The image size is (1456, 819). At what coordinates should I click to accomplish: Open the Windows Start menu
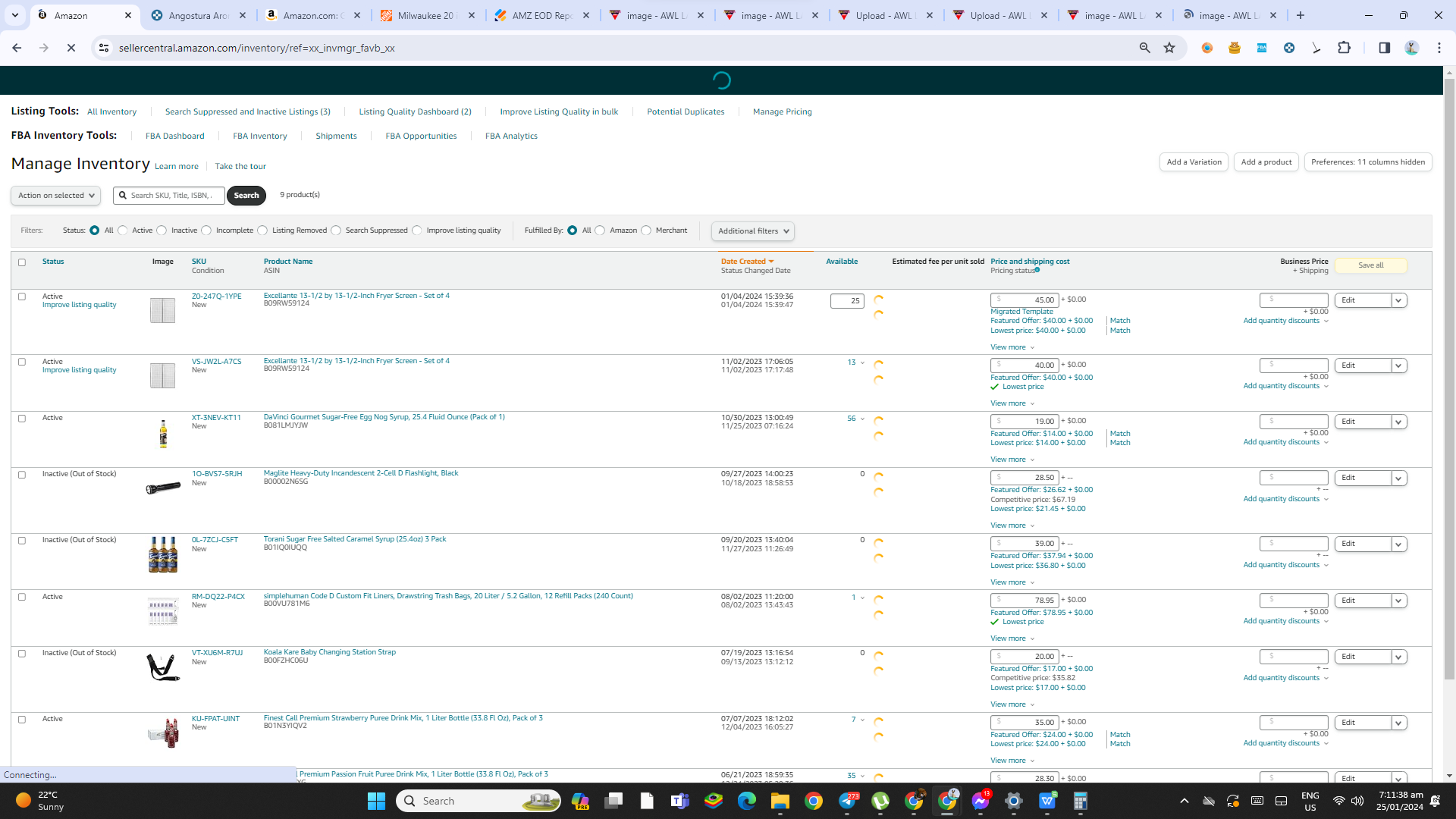[x=376, y=801]
